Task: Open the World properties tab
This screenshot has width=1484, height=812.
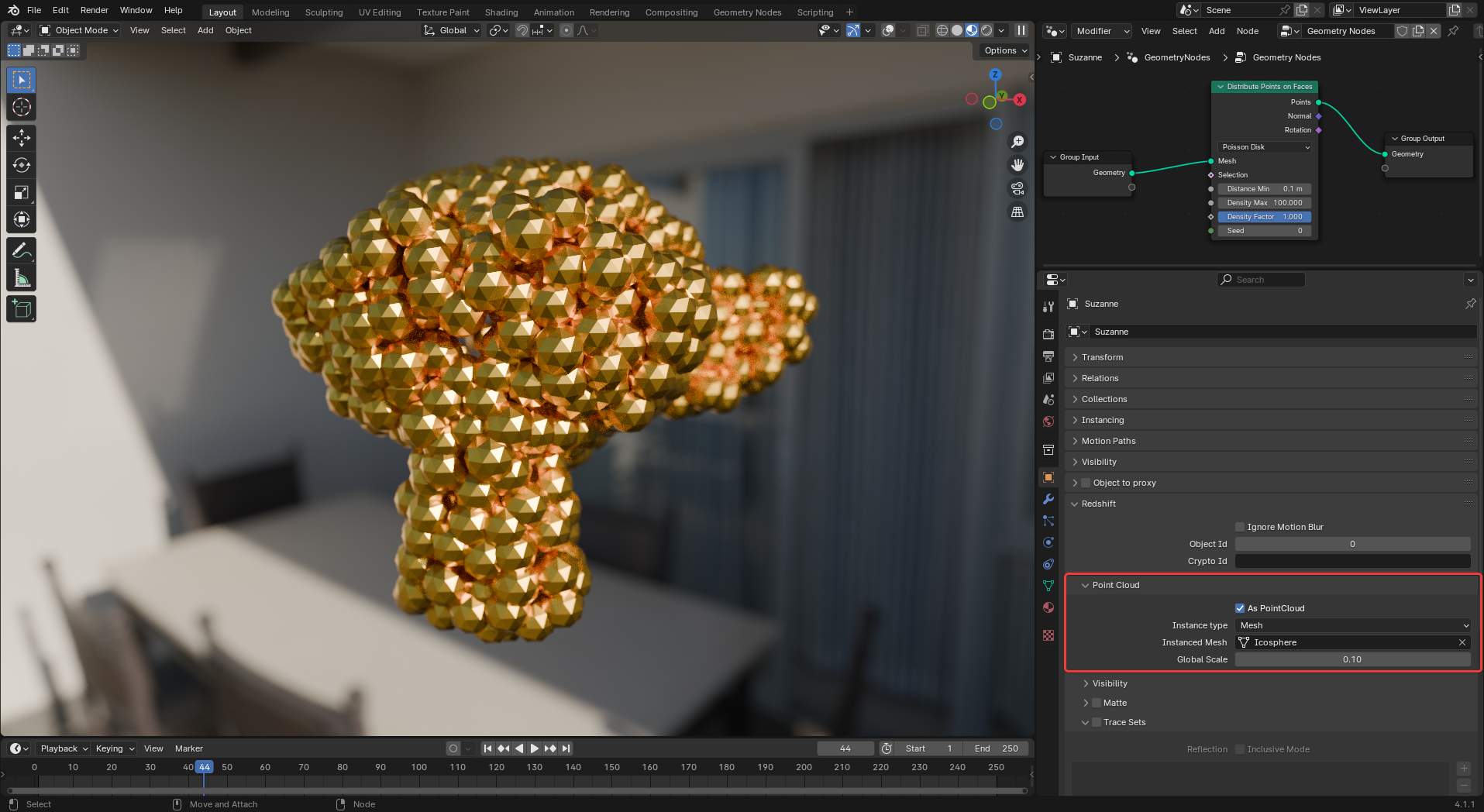Action: [1048, 421]
